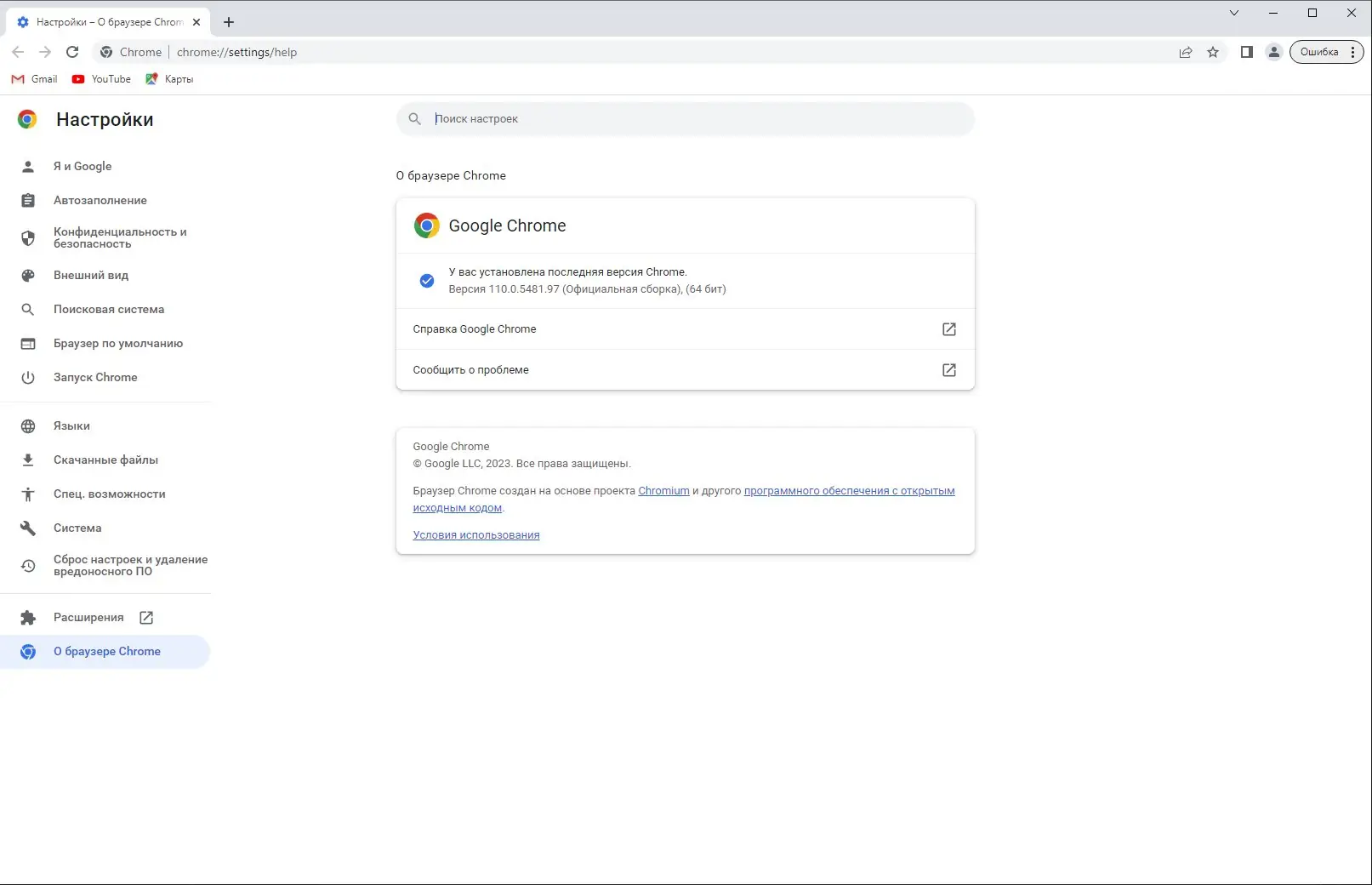This screenshot has width=1372, height=885.
Task: Click the reload page icon
Action: coord(72,52)
